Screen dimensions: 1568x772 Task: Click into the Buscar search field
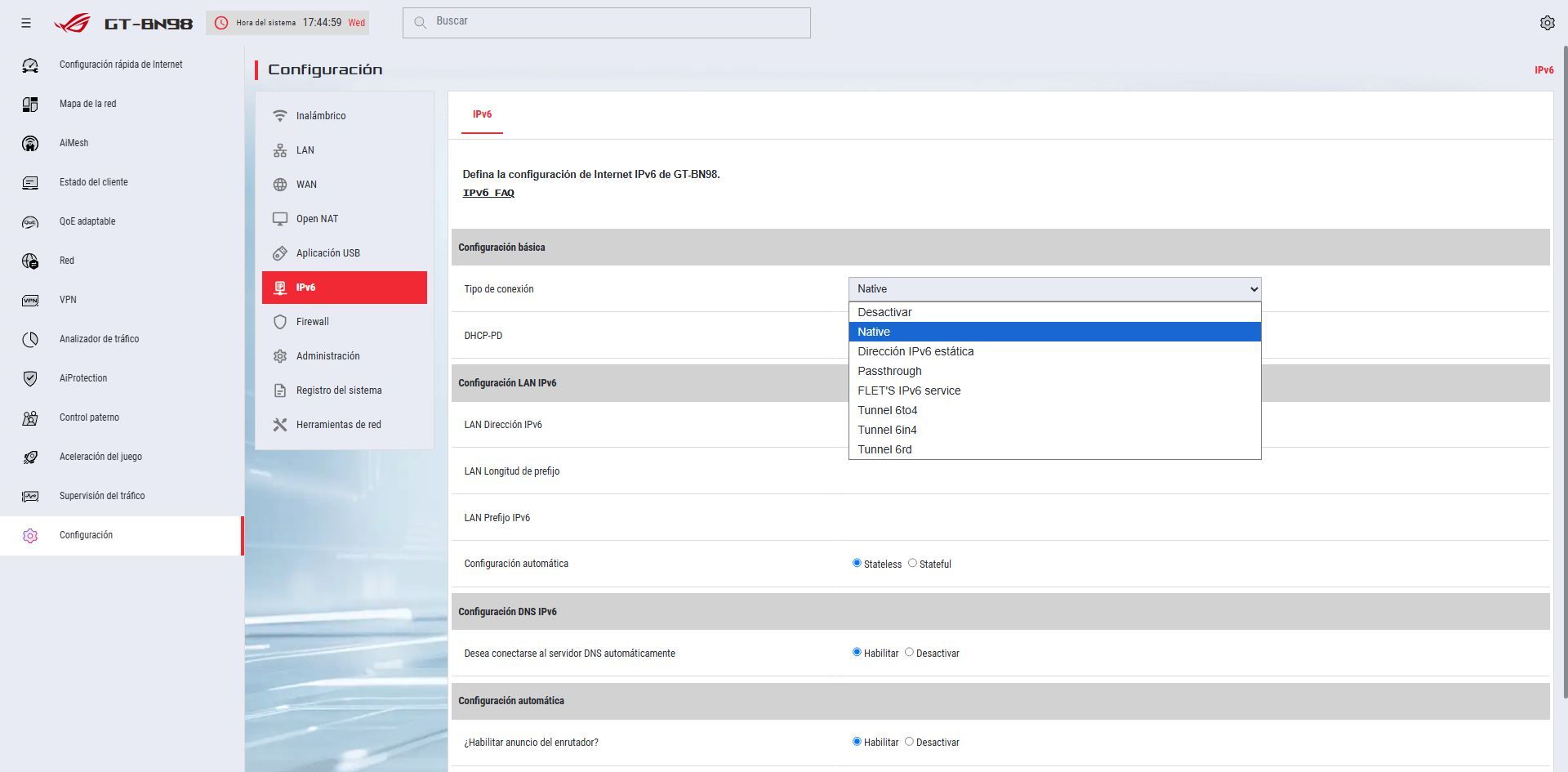606,22
